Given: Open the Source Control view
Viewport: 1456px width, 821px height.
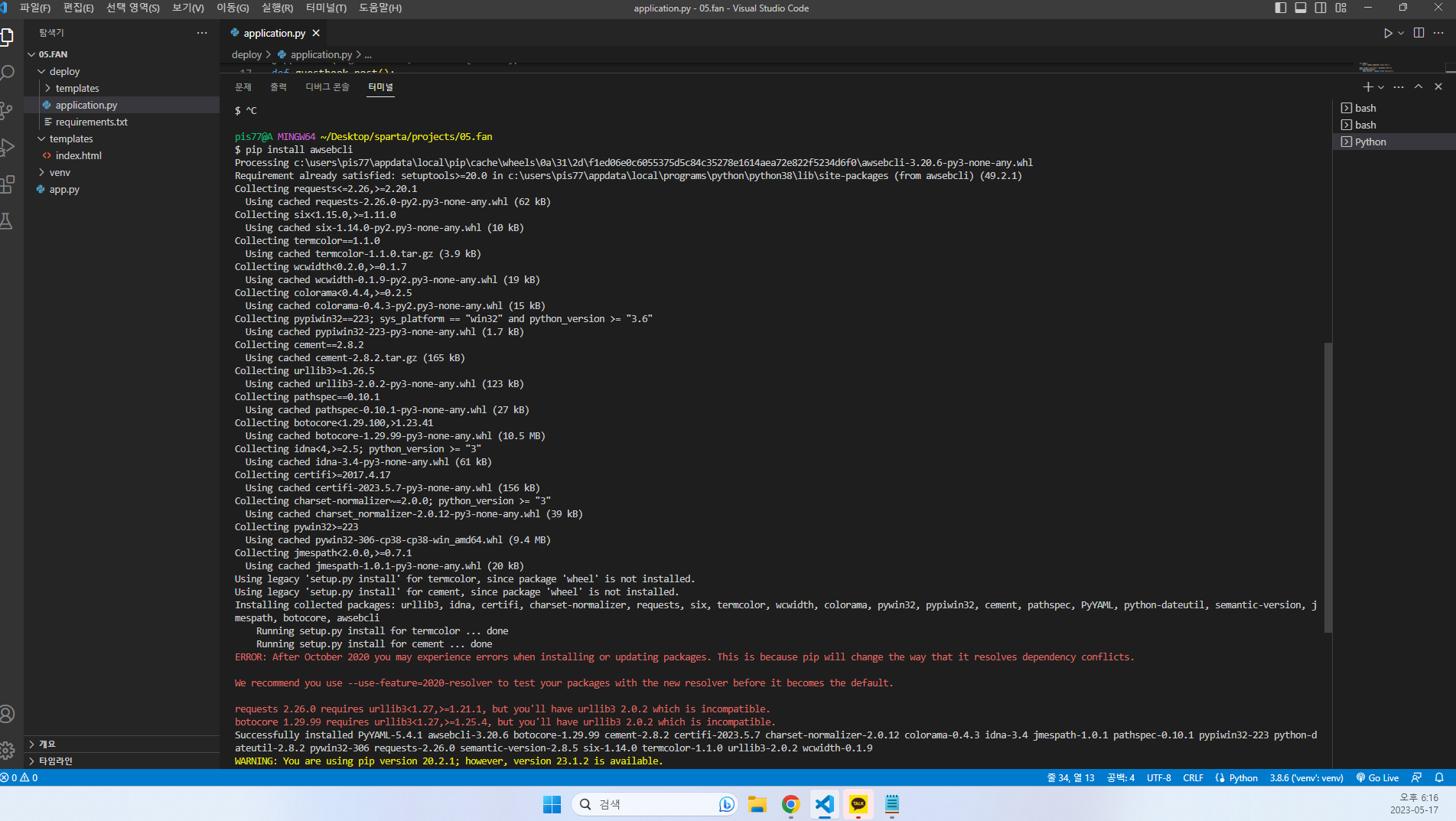Looking at the screenshot, I should [x=8, y=110].
